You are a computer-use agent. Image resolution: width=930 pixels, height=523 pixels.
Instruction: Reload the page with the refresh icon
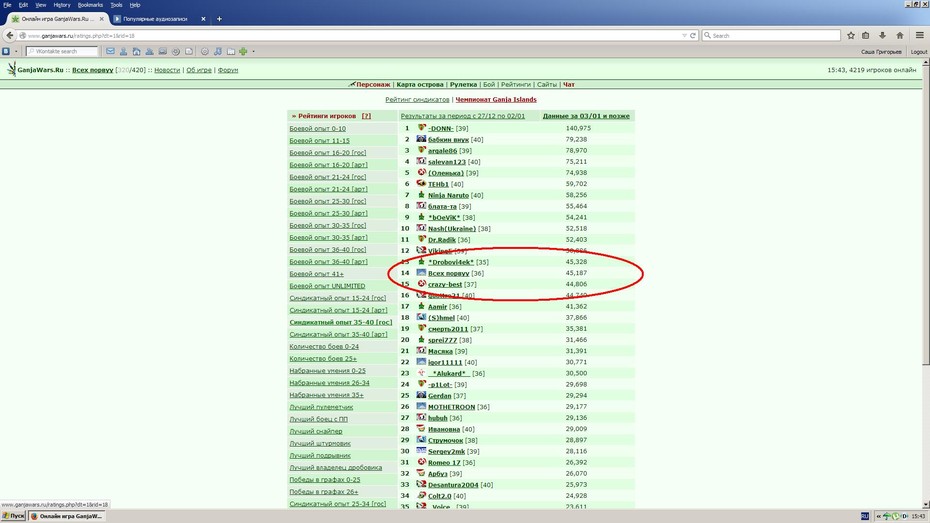[692, 36]
